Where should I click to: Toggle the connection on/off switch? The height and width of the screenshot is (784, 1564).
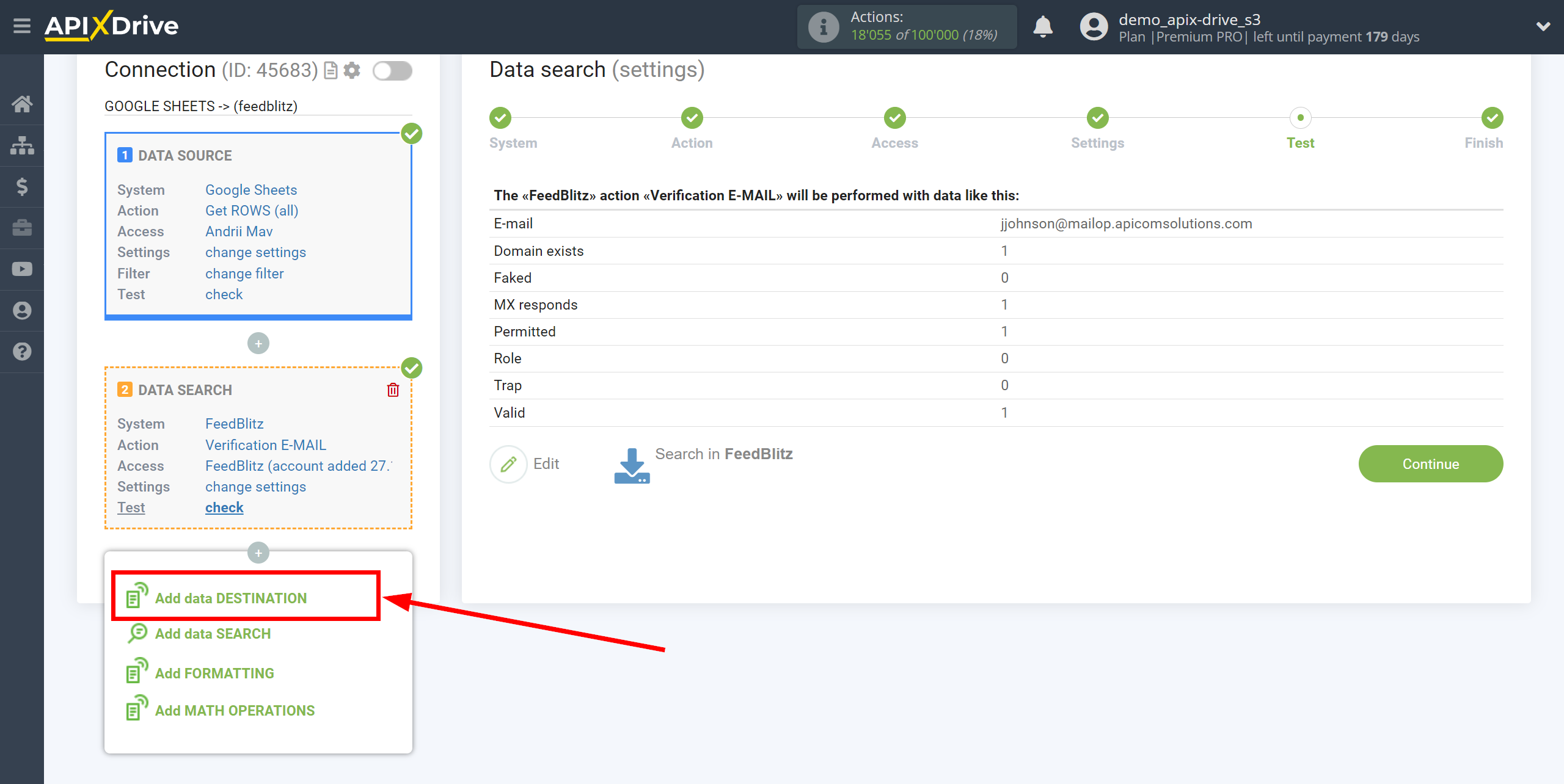392,71
